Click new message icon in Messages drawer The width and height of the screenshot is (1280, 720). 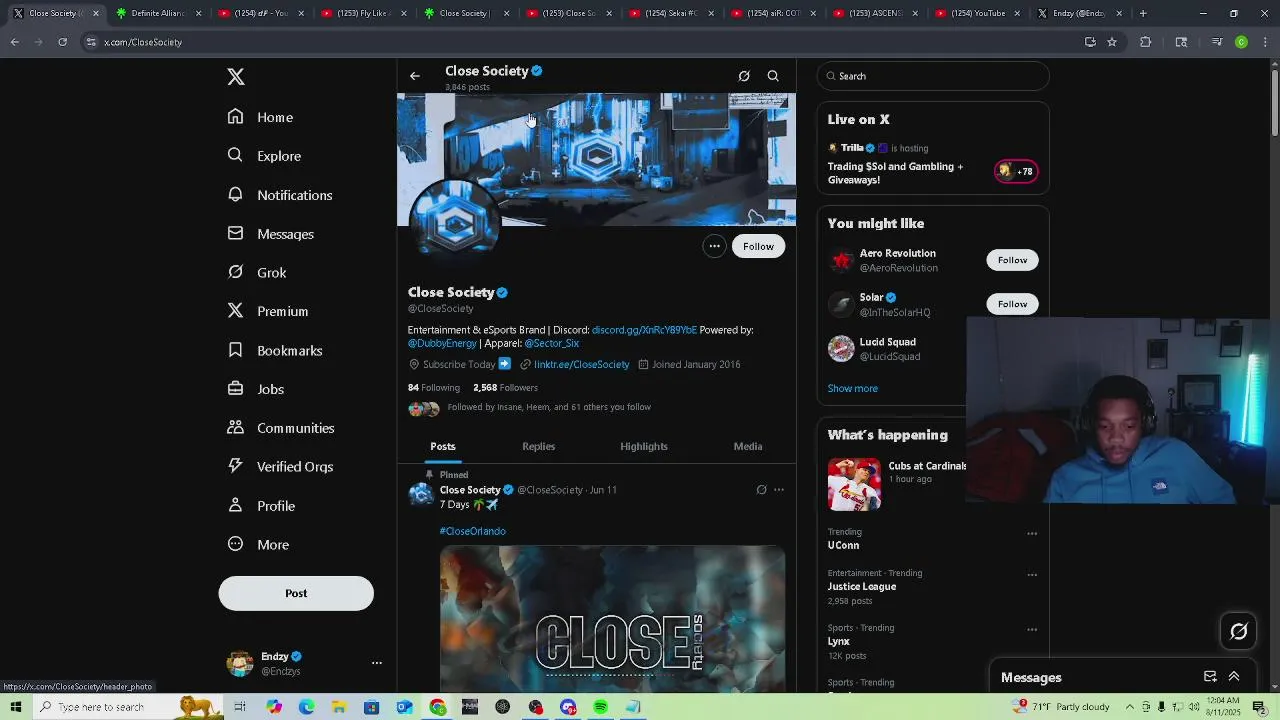(1210, 677)
